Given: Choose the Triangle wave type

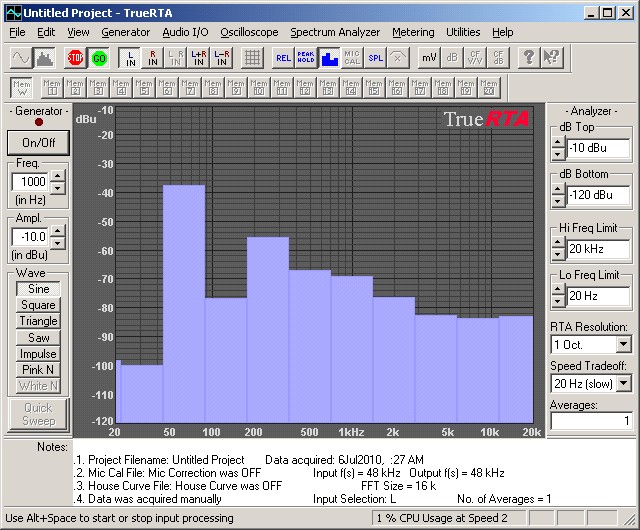Looking at the screenshot, I should click(x=38, y=321).
